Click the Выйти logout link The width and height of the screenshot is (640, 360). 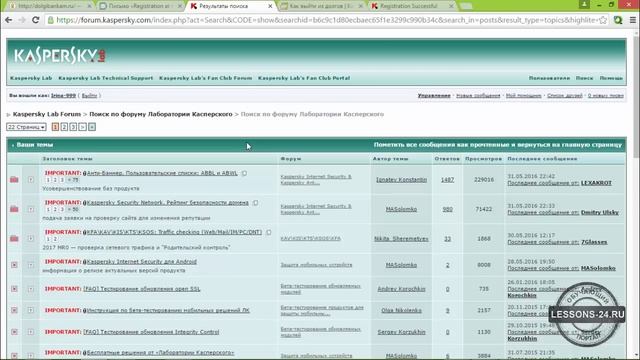(x=89, y=96)
